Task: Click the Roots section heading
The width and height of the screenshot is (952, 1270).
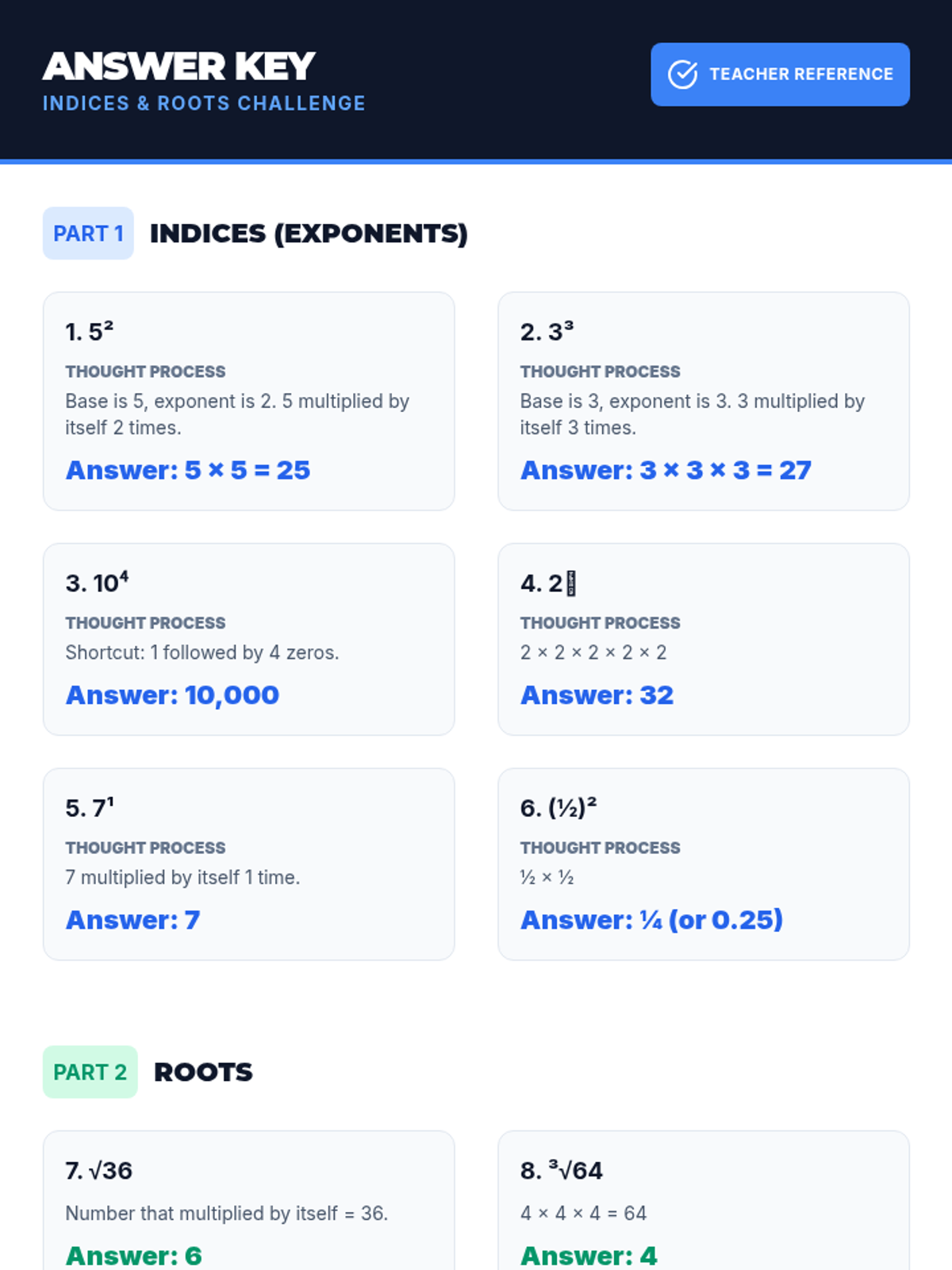Action: 203,1072
